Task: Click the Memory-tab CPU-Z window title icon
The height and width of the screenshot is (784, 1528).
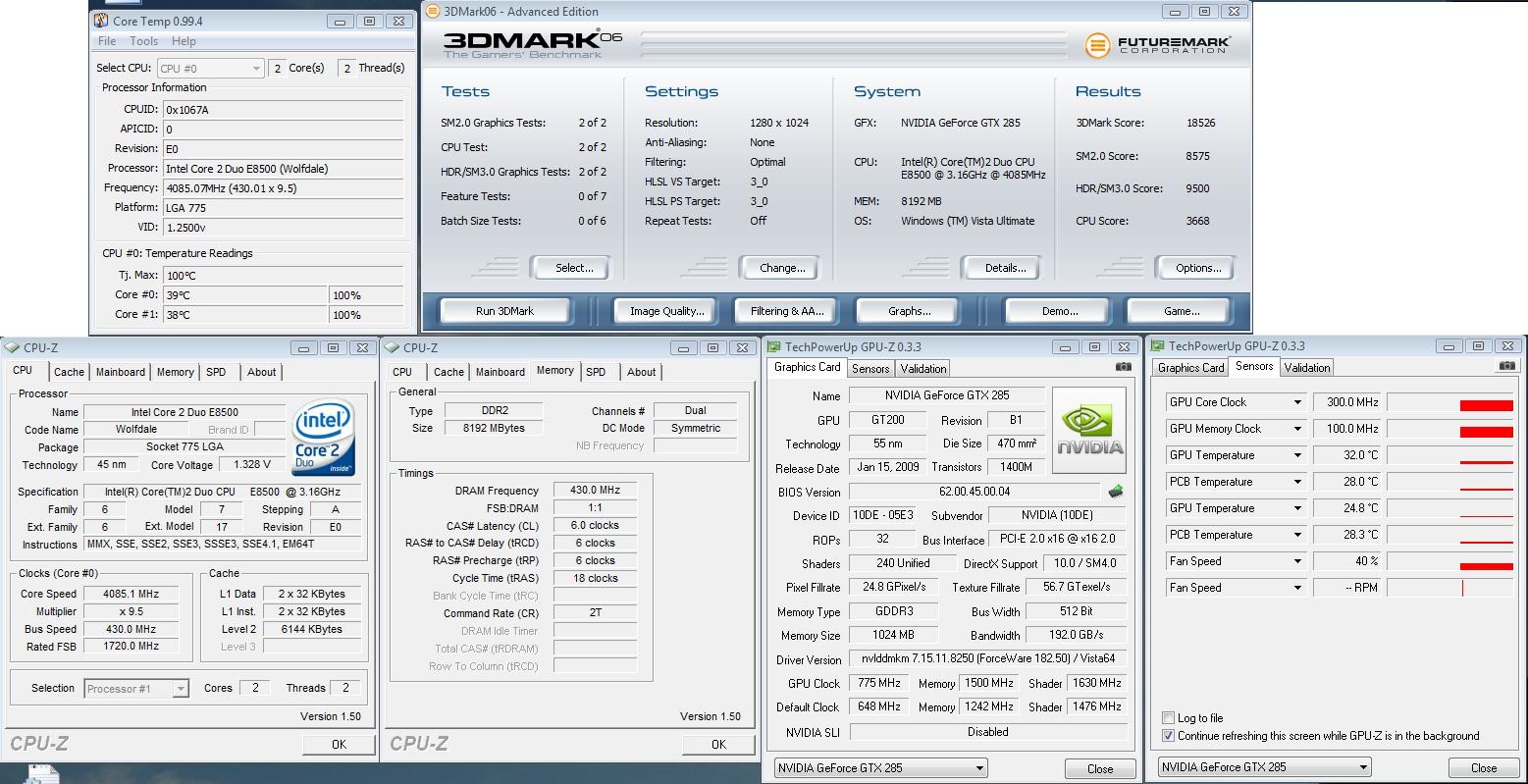Action: [392, 347]
